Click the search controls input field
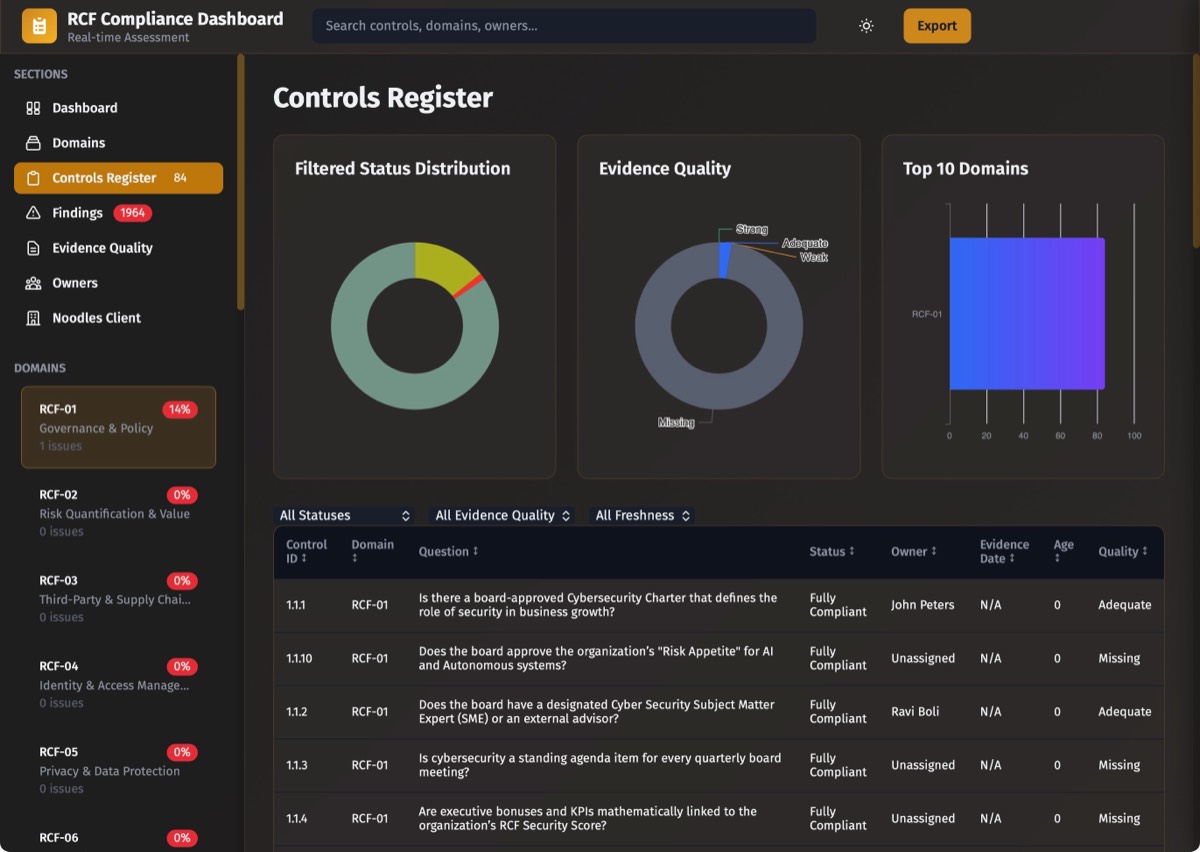Viewport: 1200px width, 852px height. (564, 26)
